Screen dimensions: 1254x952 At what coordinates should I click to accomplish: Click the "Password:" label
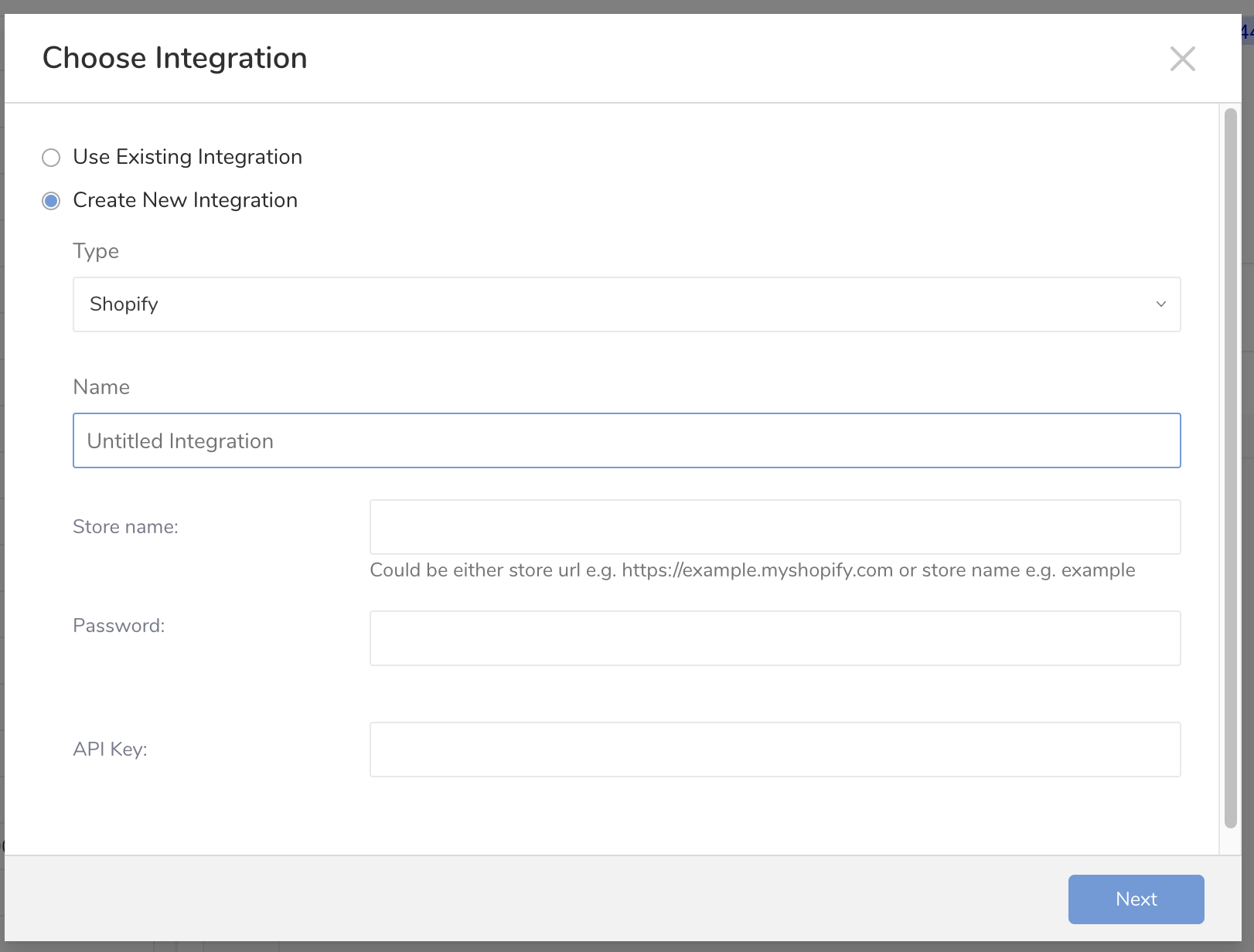[119, 626]
